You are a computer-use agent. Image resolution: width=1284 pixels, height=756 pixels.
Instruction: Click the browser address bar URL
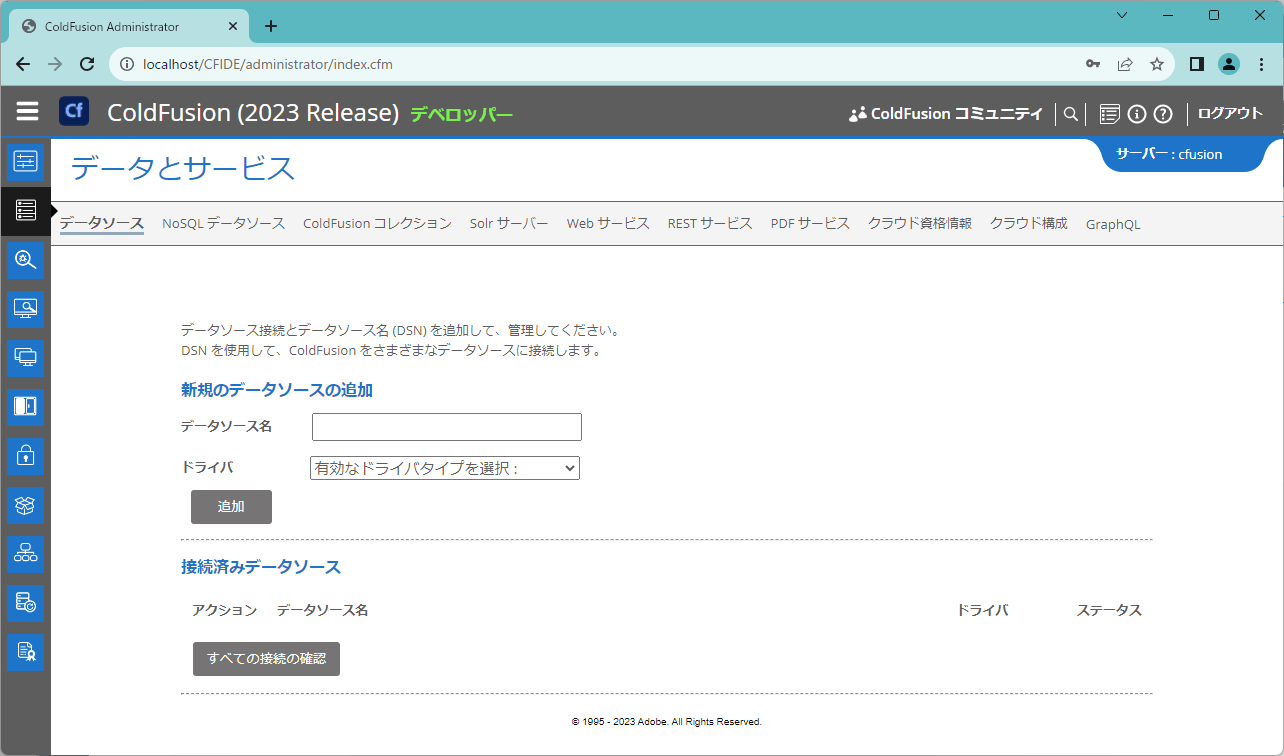268,64
